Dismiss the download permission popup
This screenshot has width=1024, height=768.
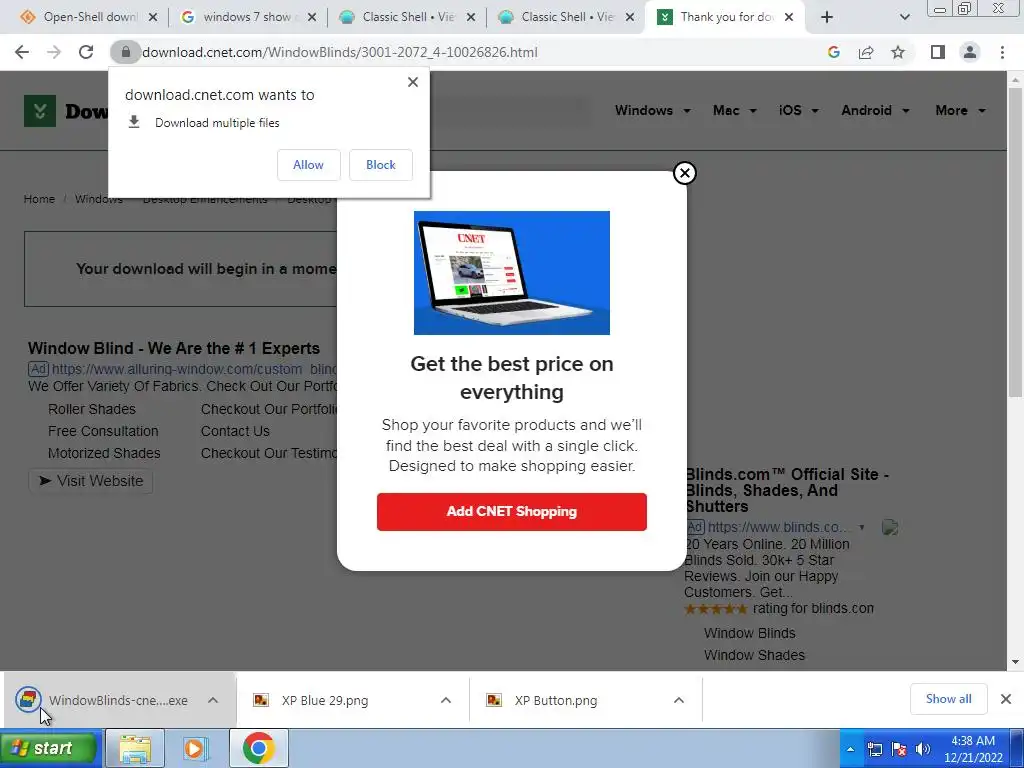tap(413, 82)
